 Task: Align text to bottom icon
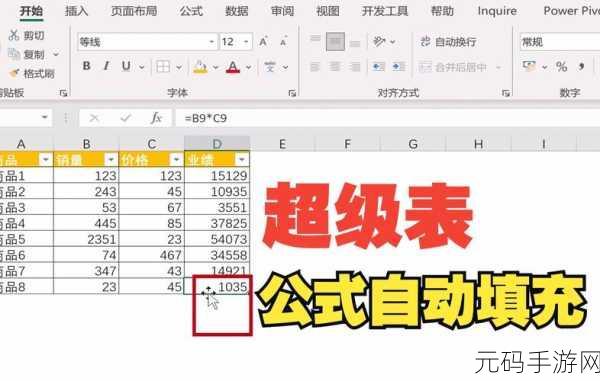point(355,44)
